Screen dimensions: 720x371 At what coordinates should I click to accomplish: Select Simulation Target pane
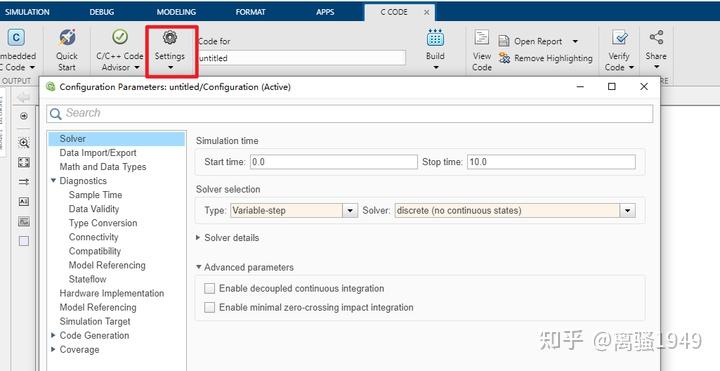[95, 321]
